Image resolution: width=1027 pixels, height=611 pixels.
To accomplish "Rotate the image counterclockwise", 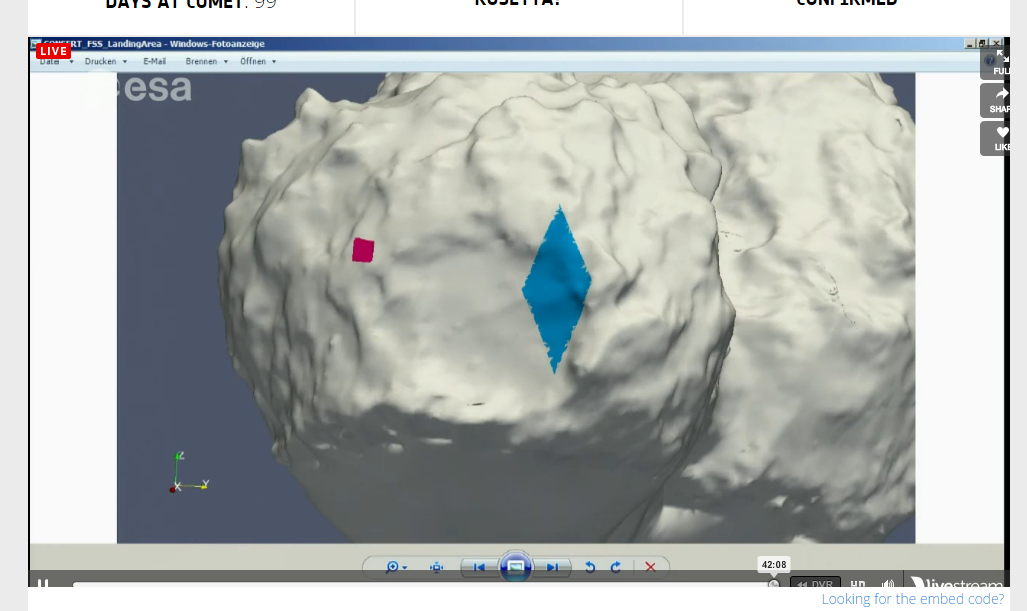I will tap(590, 567).
